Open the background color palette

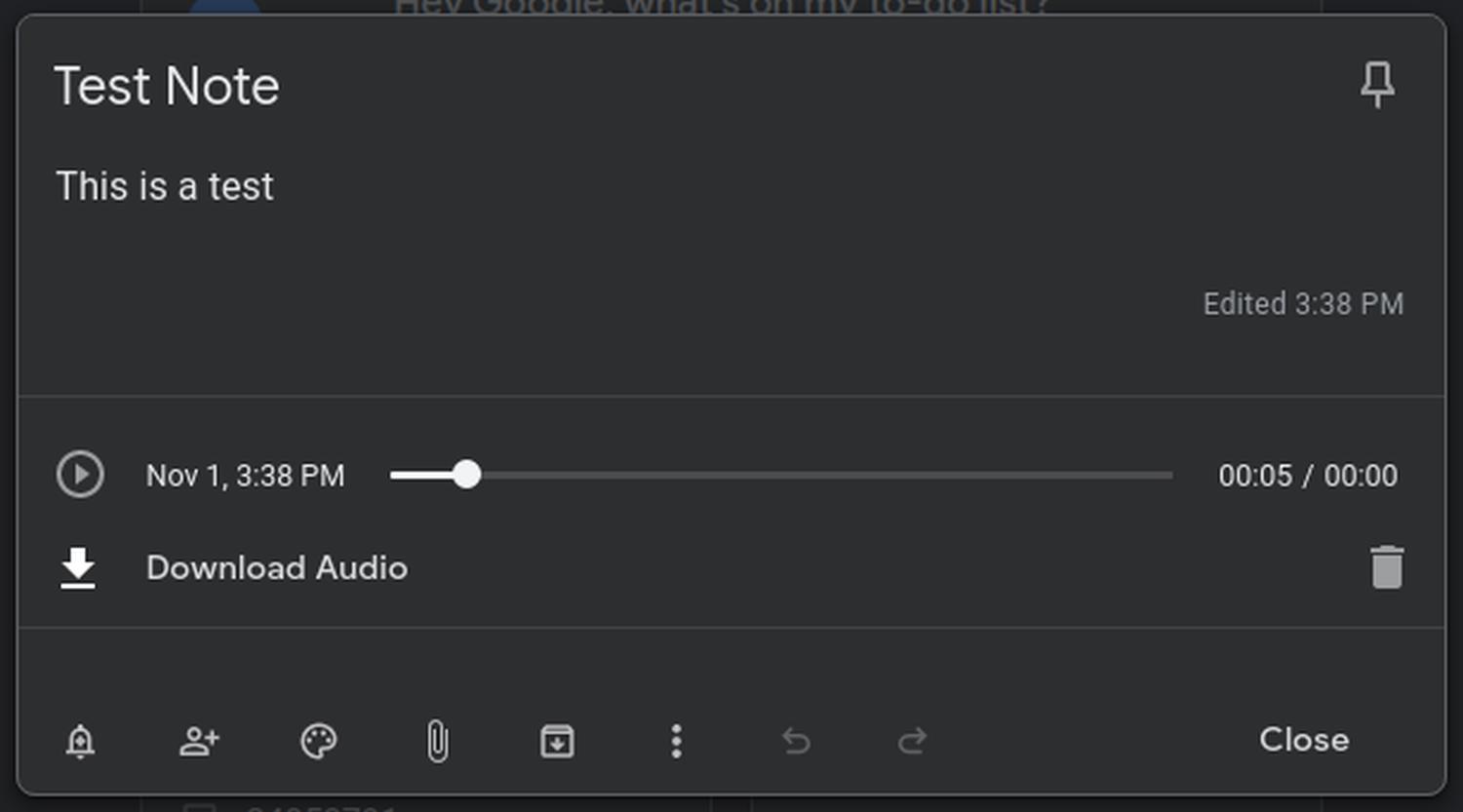coord(318,742)
